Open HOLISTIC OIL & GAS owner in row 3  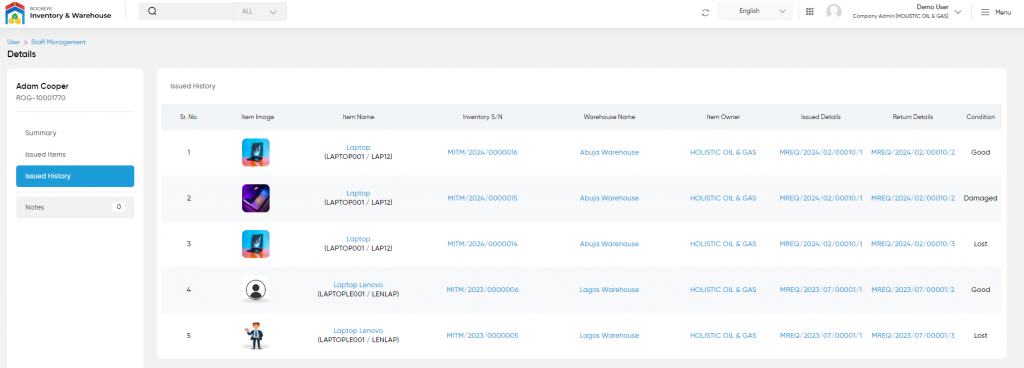click(723, 243)
